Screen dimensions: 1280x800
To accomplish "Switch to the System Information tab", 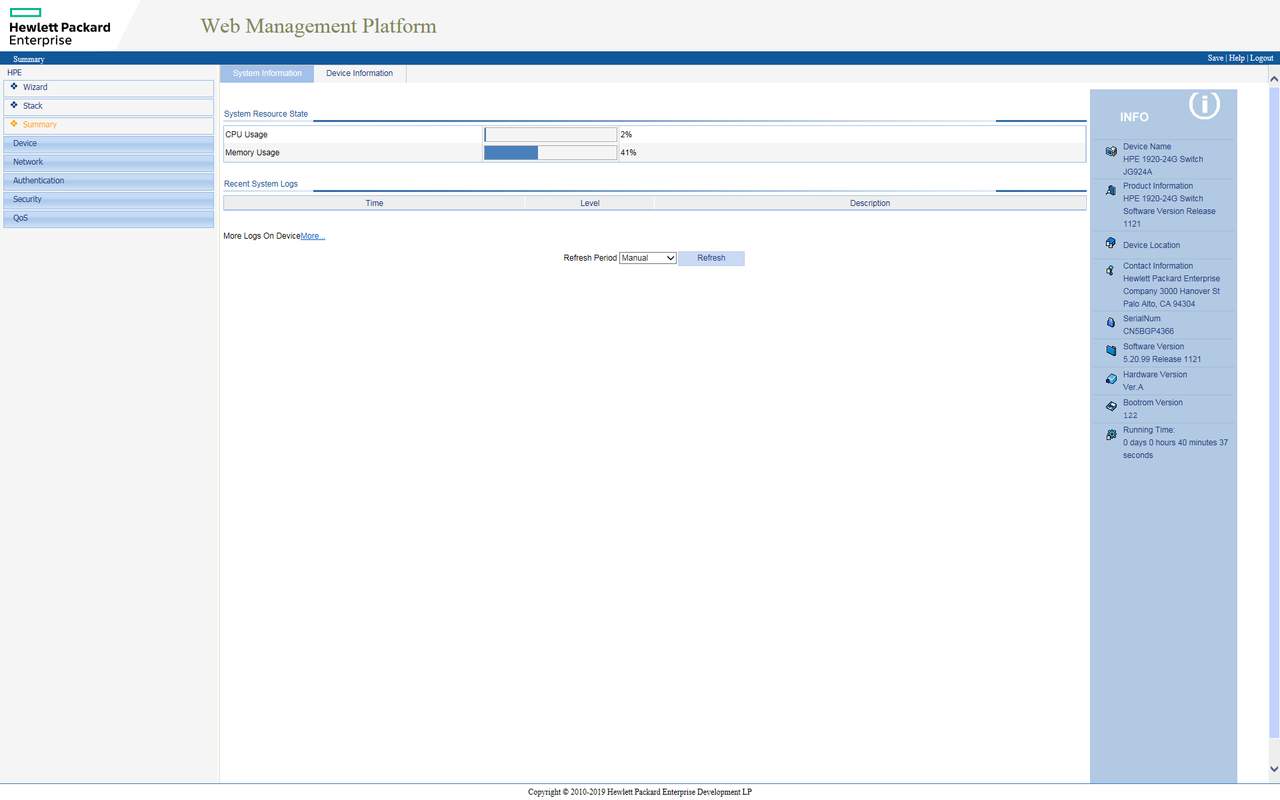I will (267, 73).
